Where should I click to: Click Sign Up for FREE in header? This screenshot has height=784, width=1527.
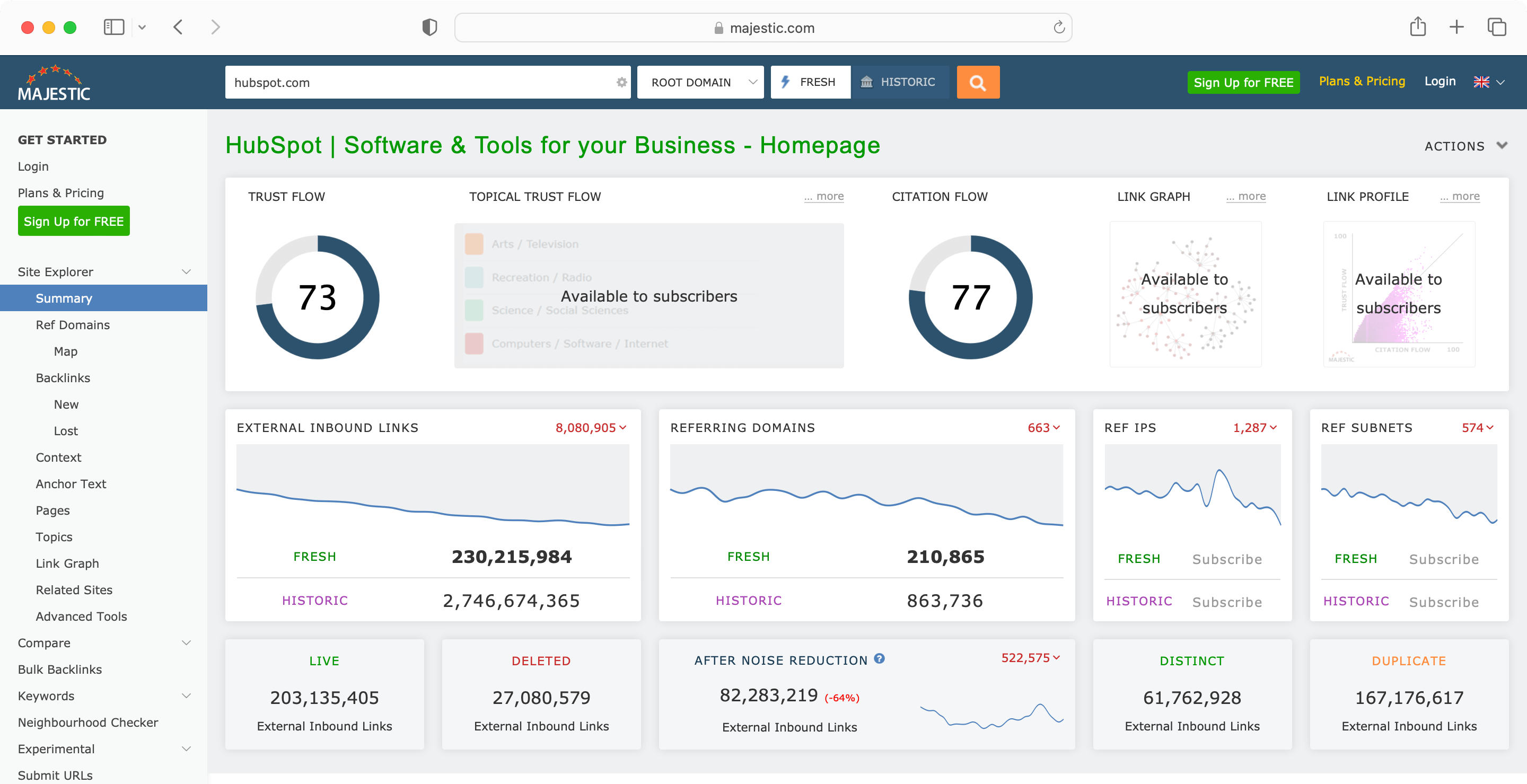(1243, 82)
